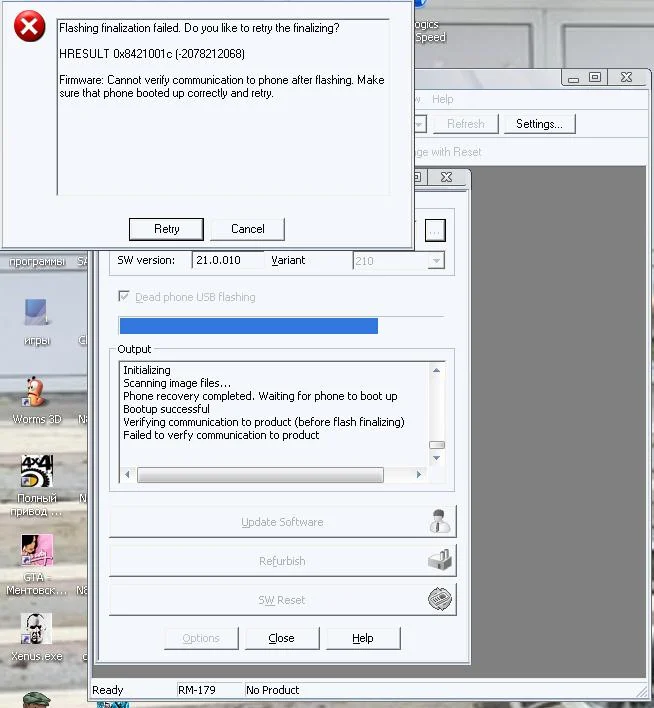Click the Options button
654x708 pixels.
point(201,638)
